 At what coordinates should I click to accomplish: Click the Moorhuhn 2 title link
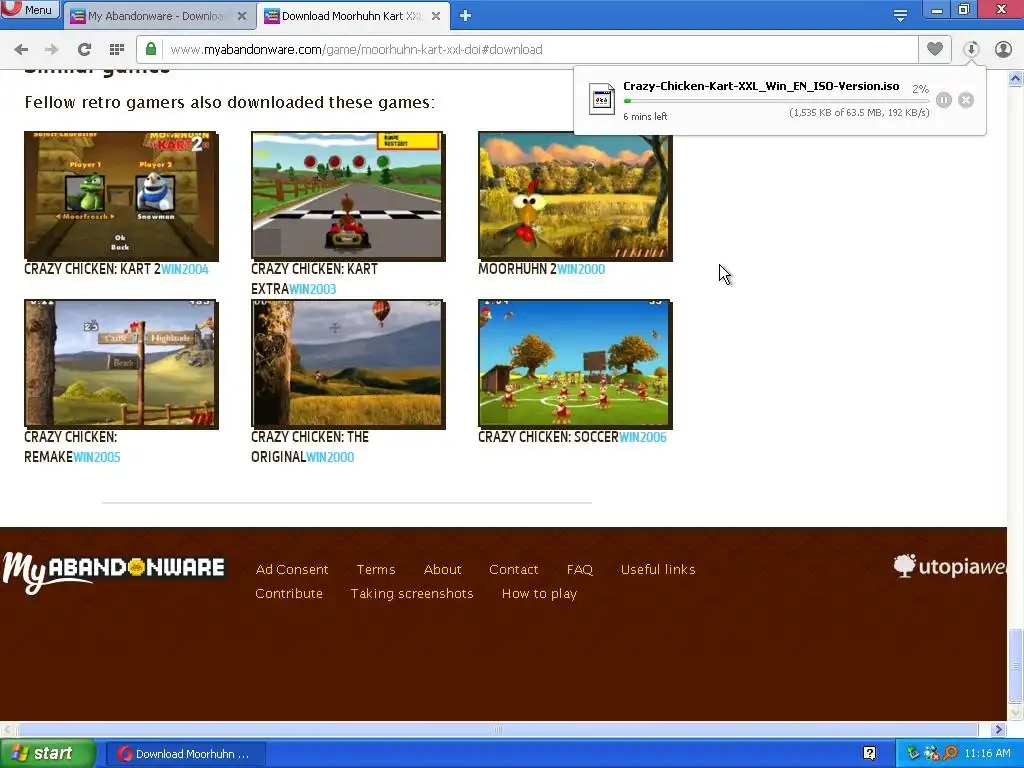click(517, 269)
